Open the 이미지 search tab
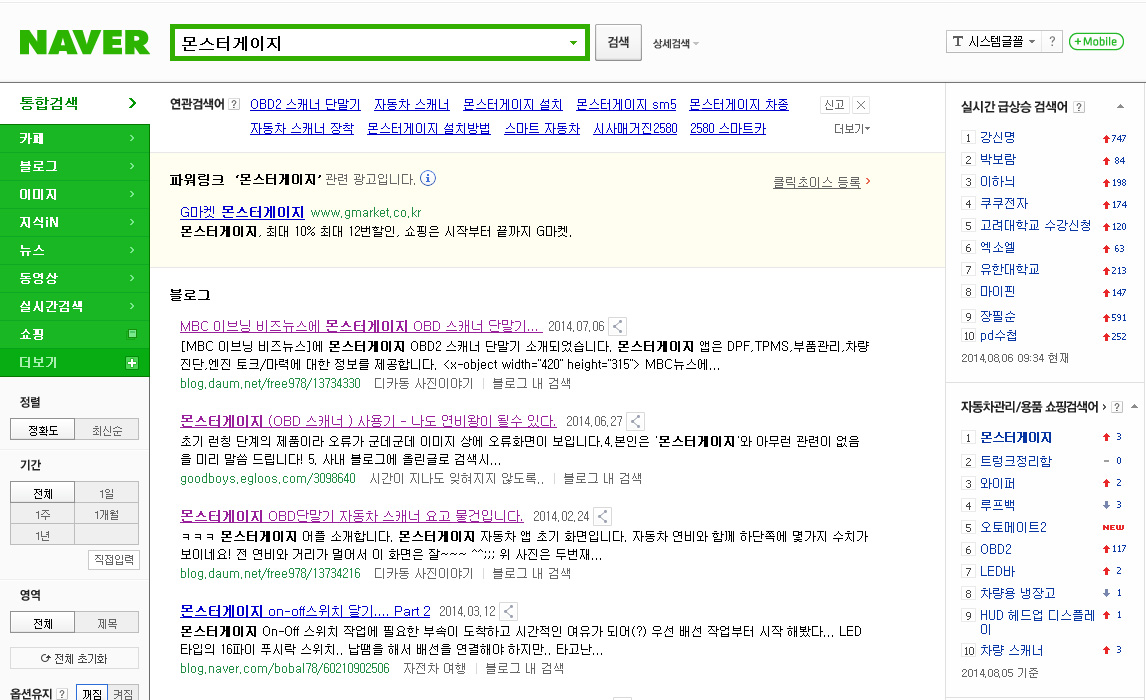The height and width of the screenshot is (700, 1146). point(75,194)
